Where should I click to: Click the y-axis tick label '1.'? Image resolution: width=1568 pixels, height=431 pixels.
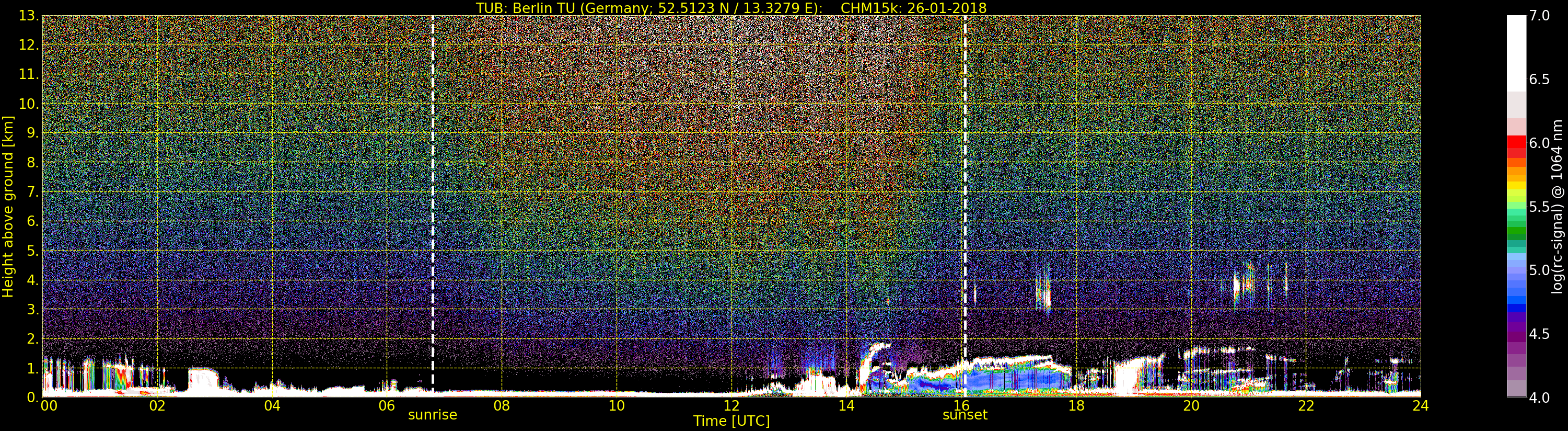tap(33, 368)
